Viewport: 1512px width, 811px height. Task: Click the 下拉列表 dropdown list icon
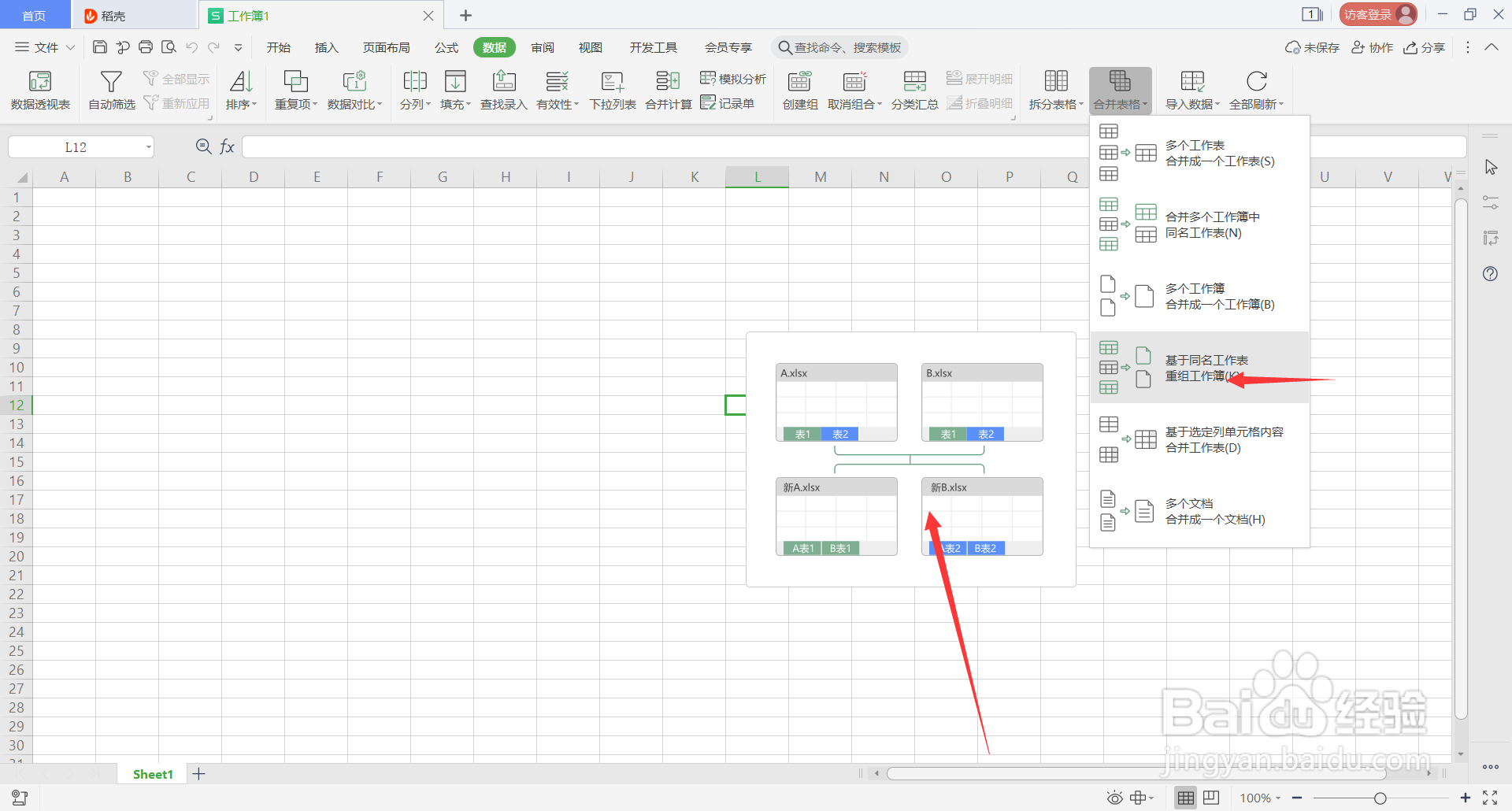612,81
